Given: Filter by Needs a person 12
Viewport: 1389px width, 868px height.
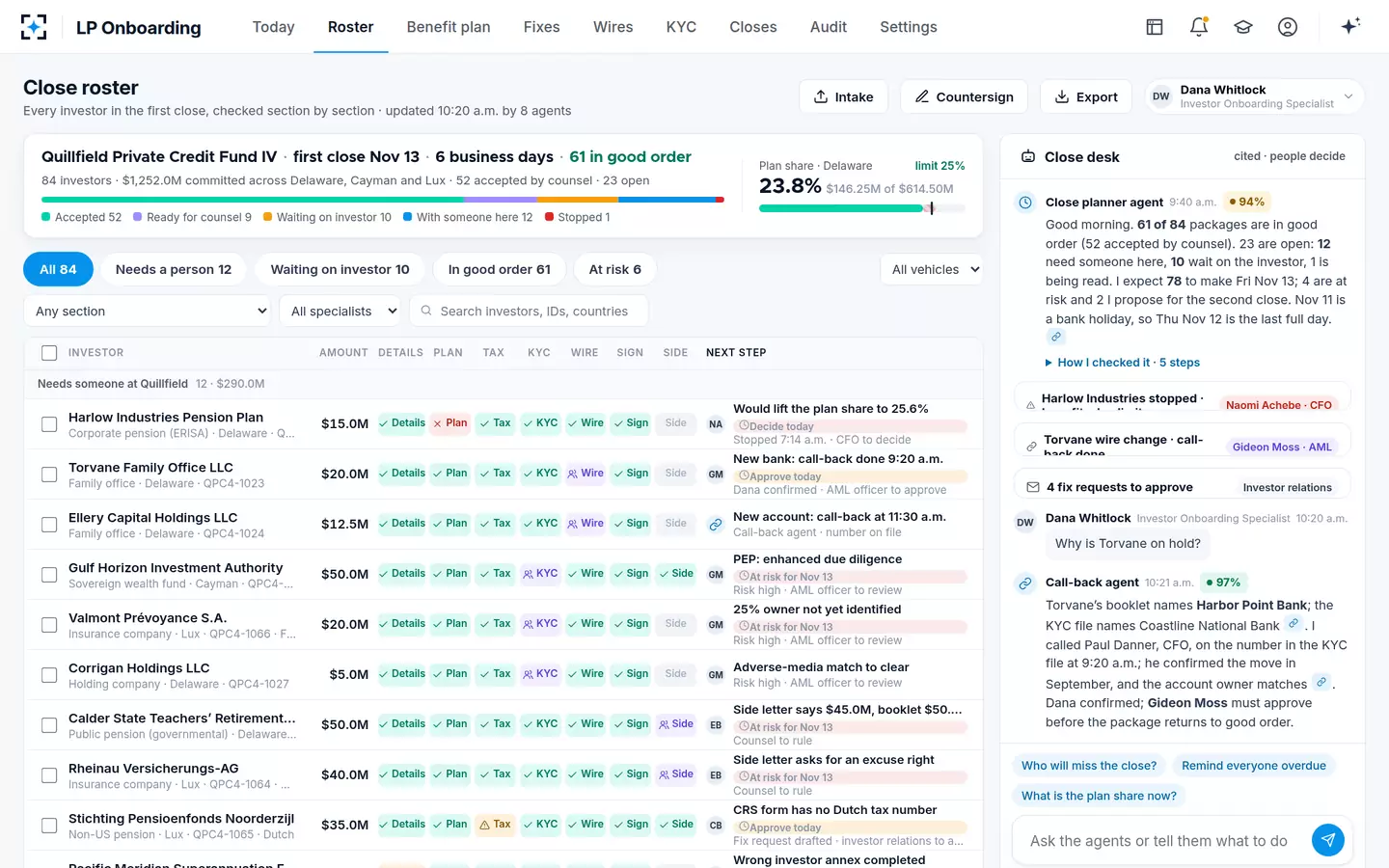Looking at the screenshot, I should point(174,269).
